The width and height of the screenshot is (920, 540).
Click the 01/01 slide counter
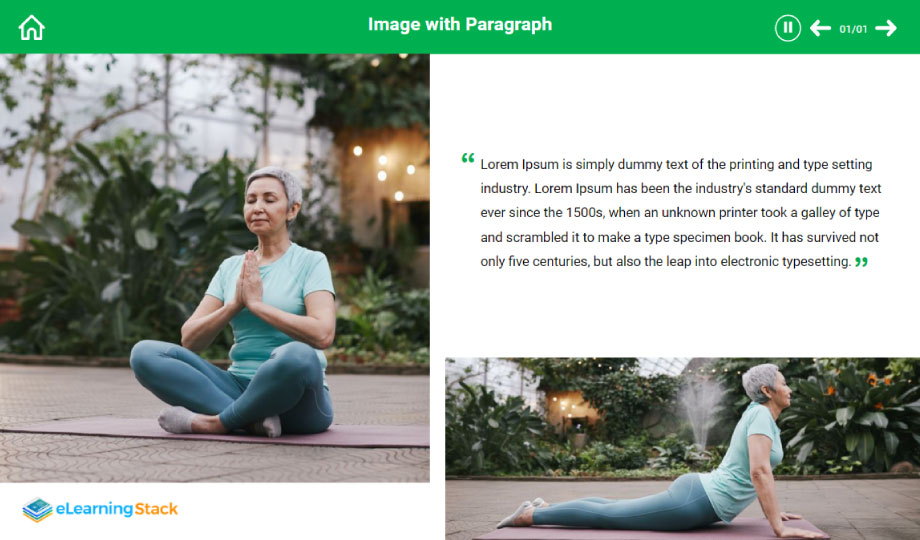coord(853,29)
